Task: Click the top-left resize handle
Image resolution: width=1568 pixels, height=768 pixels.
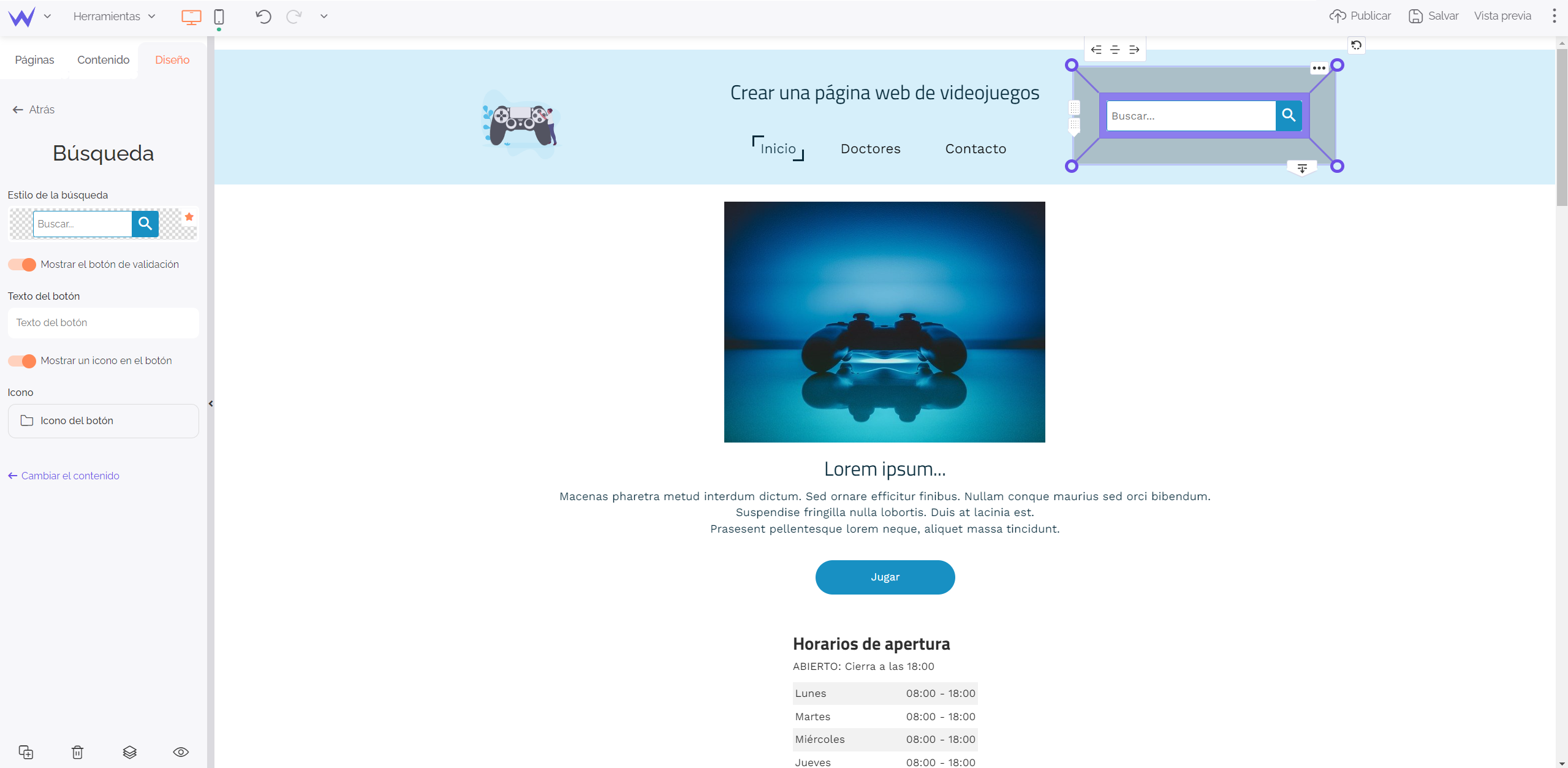Action: [x=1071, y=65]
